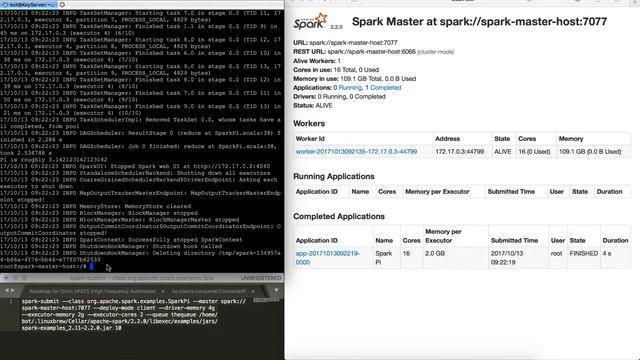Go to next tab with right arrow in Sublime

pos(13,291)
